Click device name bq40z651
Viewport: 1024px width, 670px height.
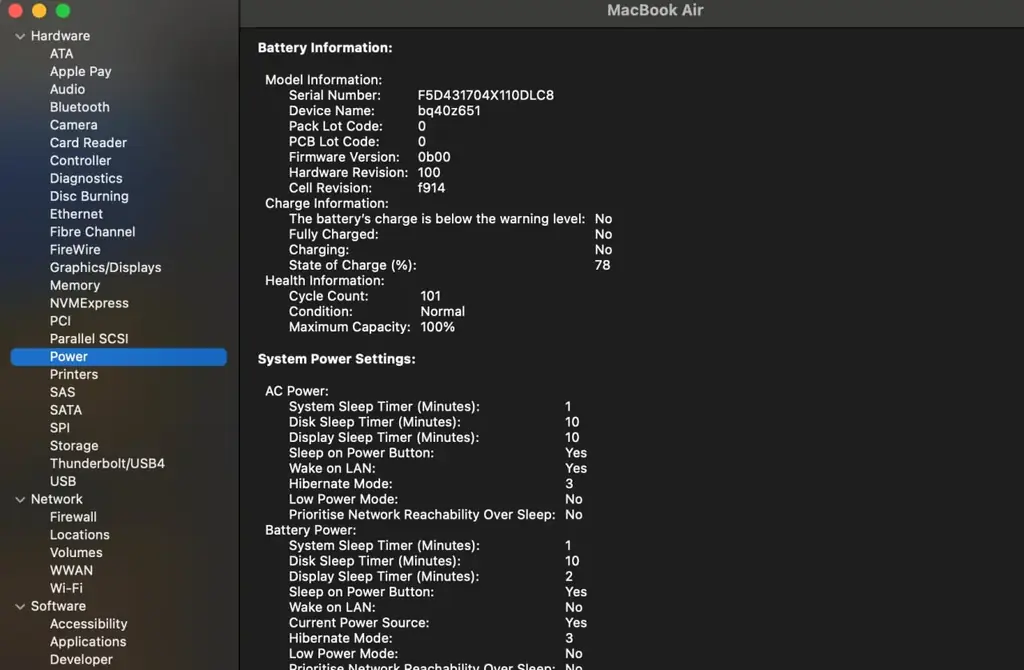point(449,111)
